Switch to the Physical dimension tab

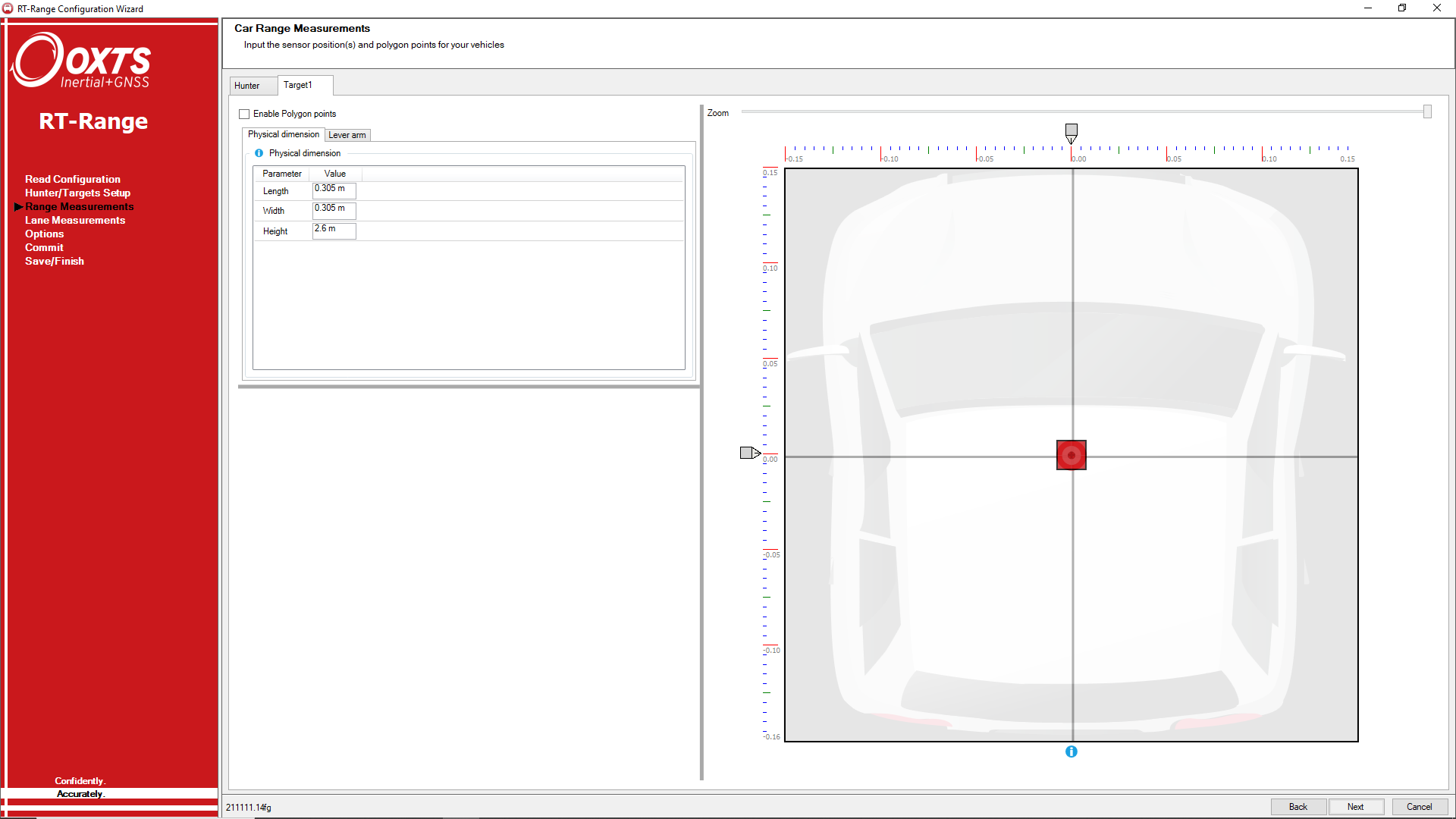(x=283, y=134)
